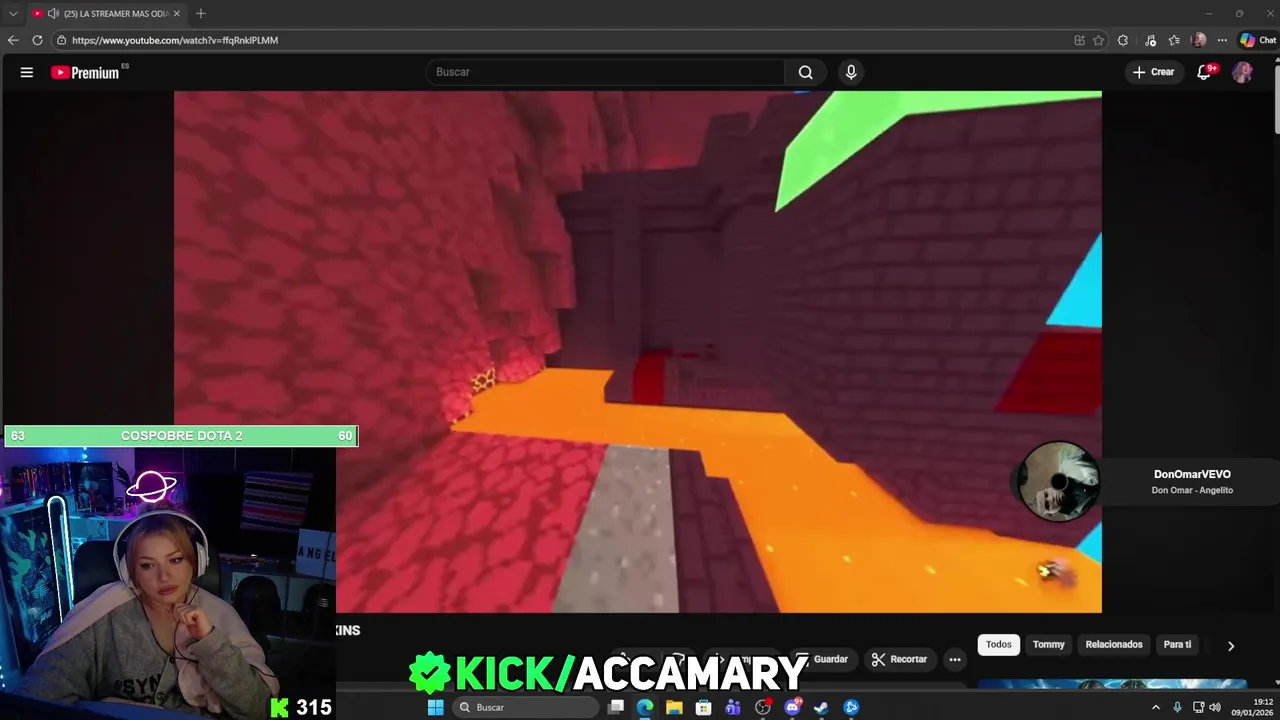Open the tab list dropdown arrow
The height and width of the screenshot is (720, 1280).
pyautogui.click(x=13, y=14)
